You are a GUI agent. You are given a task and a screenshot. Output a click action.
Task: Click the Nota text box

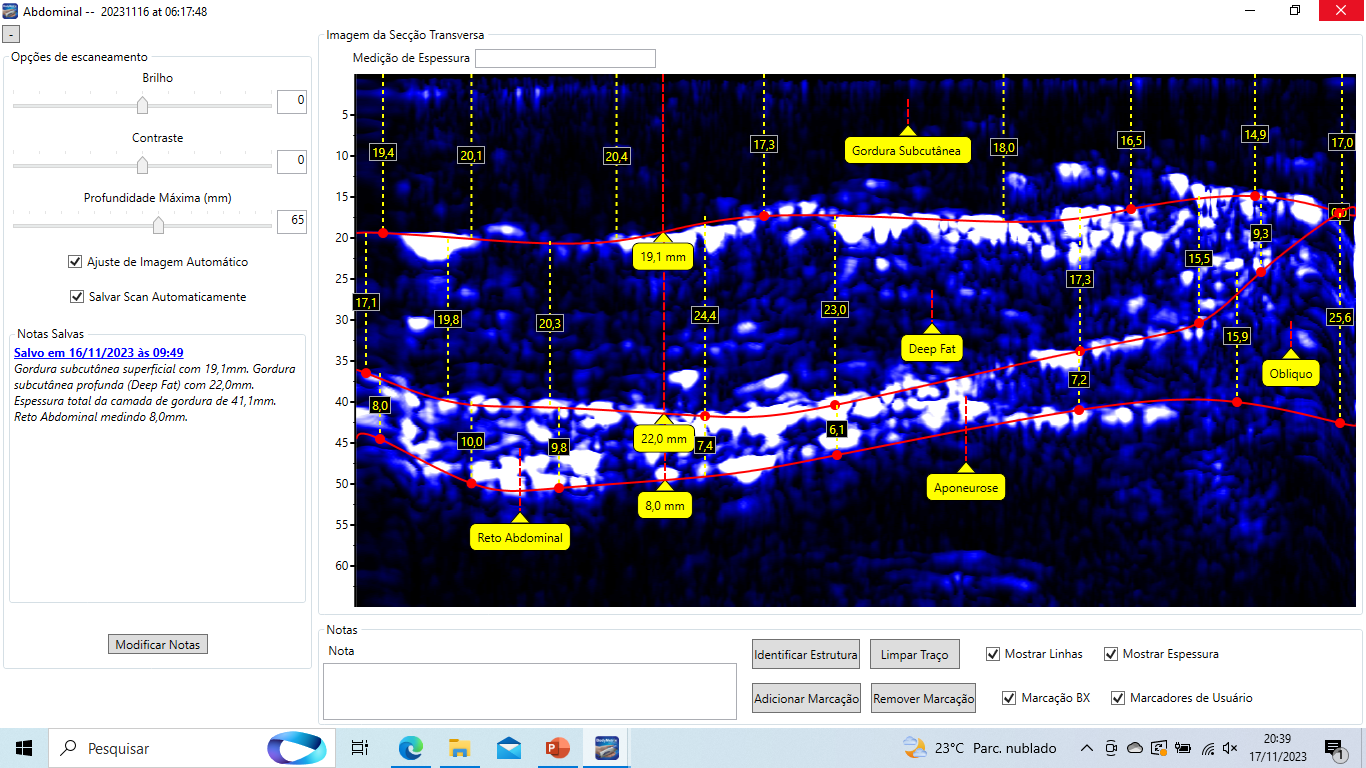click(x=529, y=690)
